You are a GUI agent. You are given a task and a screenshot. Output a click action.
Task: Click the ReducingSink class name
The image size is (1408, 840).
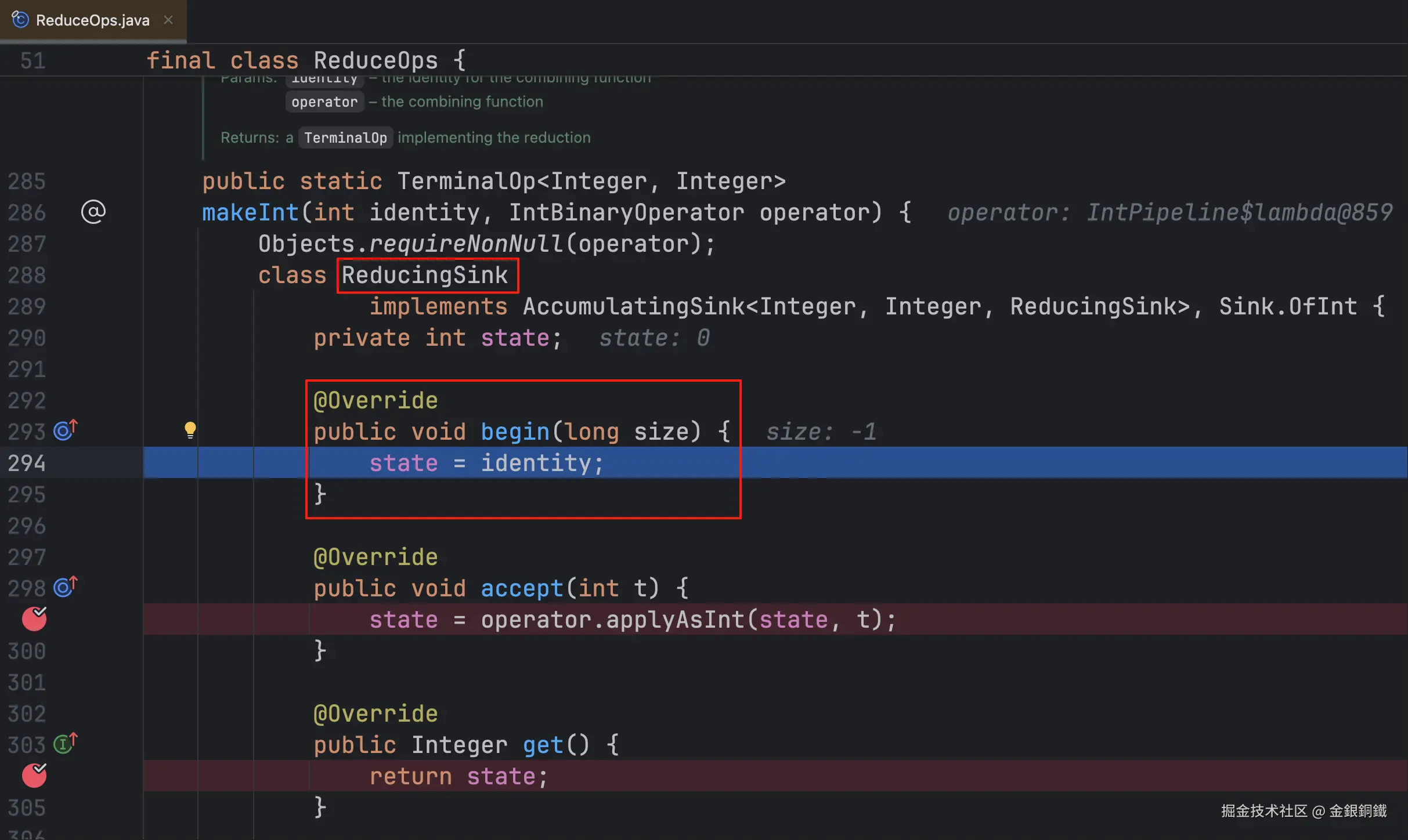pyautogui.click(x=424, y=275)
